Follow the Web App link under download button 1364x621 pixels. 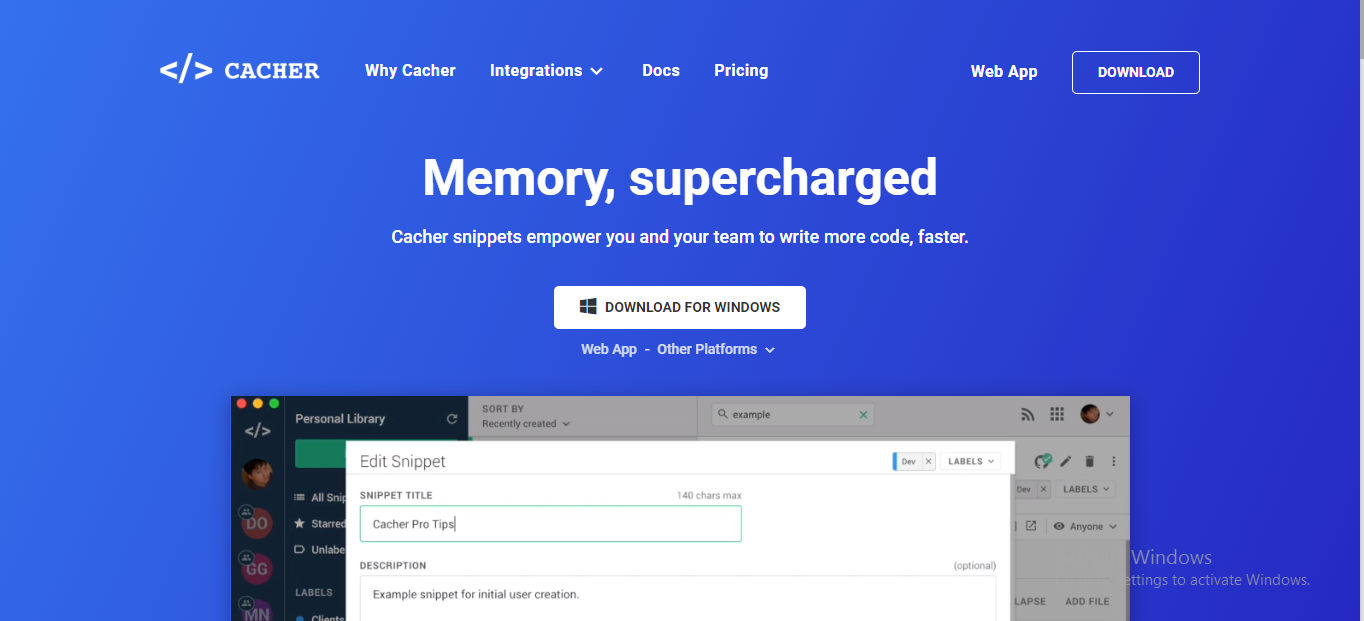(609, 349)
